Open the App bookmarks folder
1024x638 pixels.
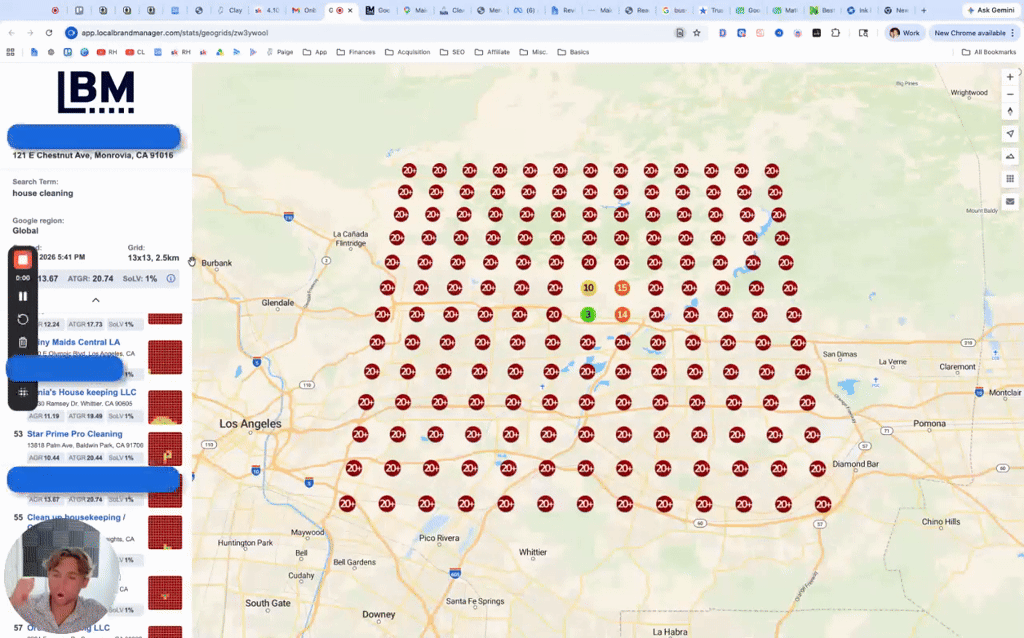[x=315, y=52]
